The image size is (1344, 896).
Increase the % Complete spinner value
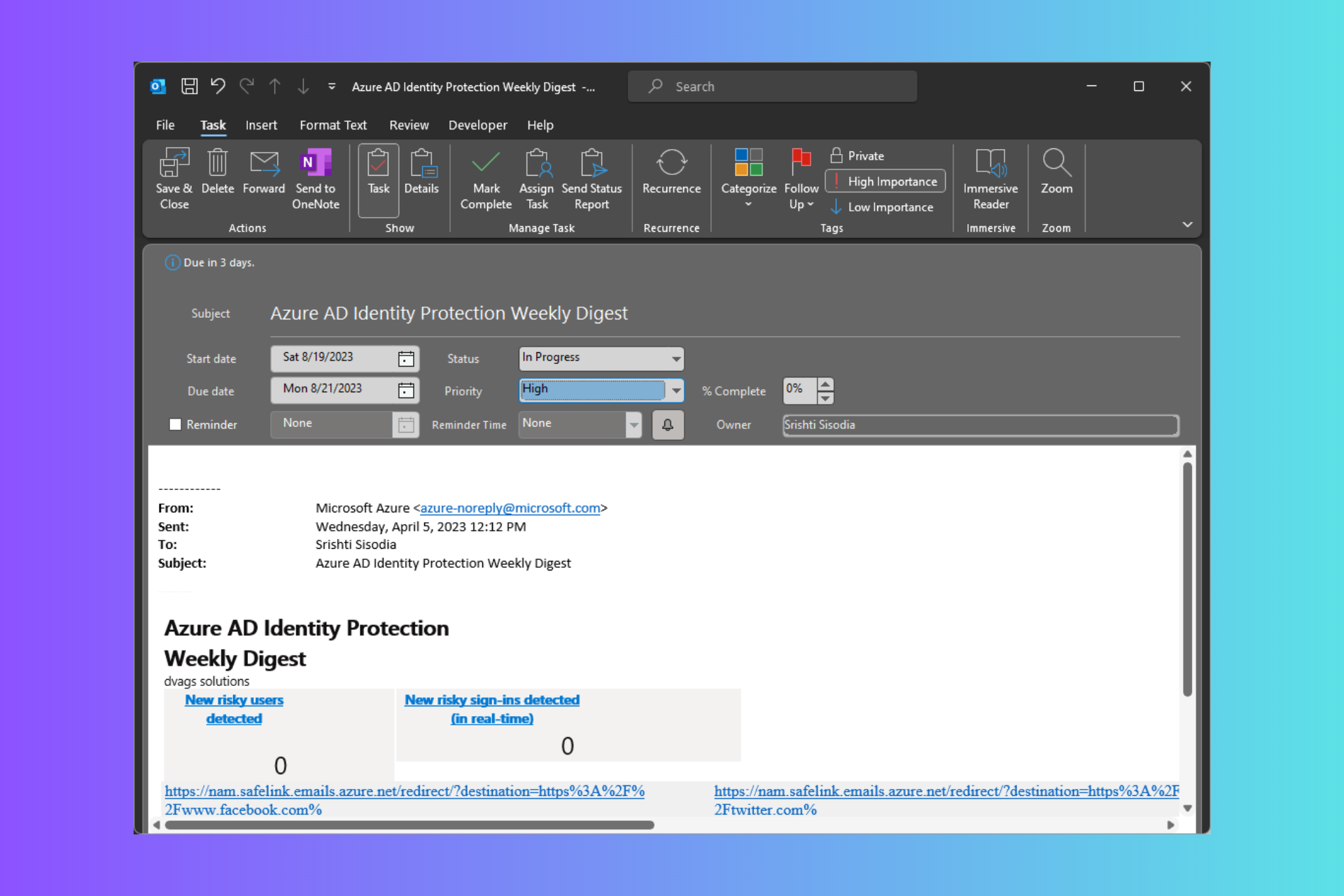tap(825, 384)
